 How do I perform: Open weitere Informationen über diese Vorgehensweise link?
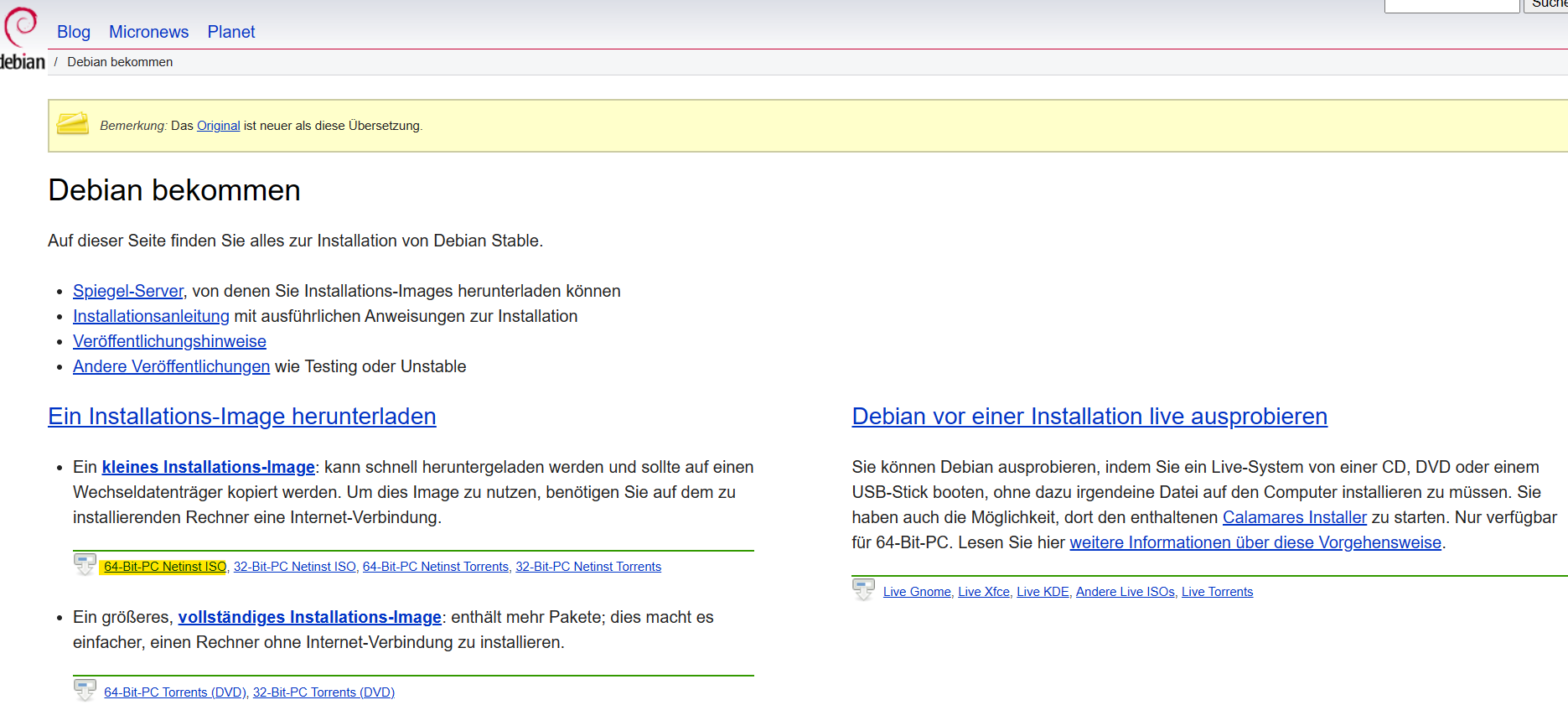[1255, 542]
